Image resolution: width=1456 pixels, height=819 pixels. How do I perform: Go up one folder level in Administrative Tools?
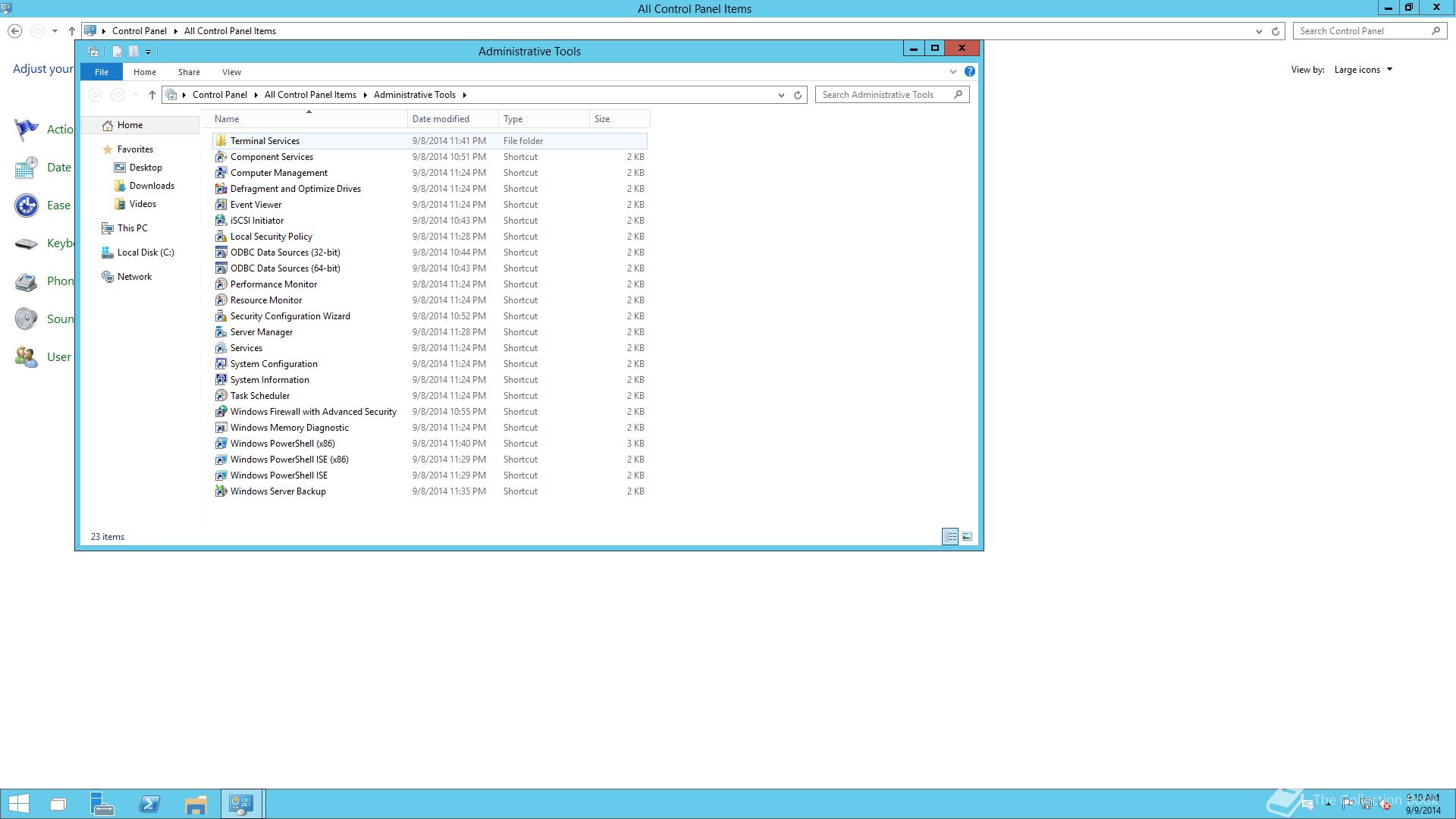[x=152, y=95]
